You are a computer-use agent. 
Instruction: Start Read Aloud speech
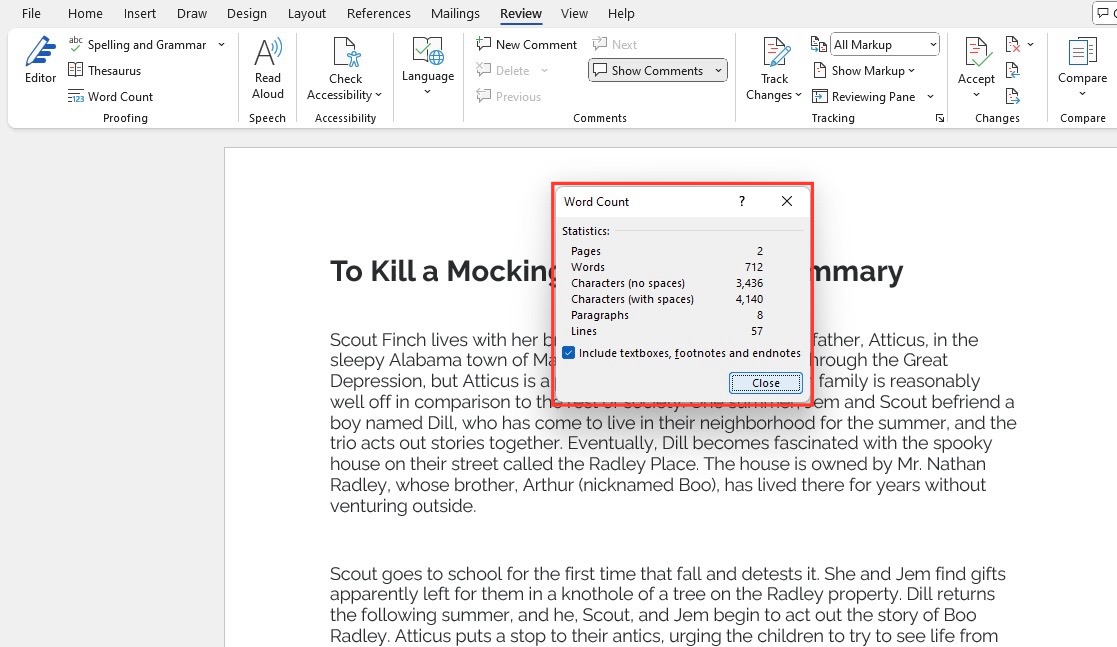pos(268,68)
